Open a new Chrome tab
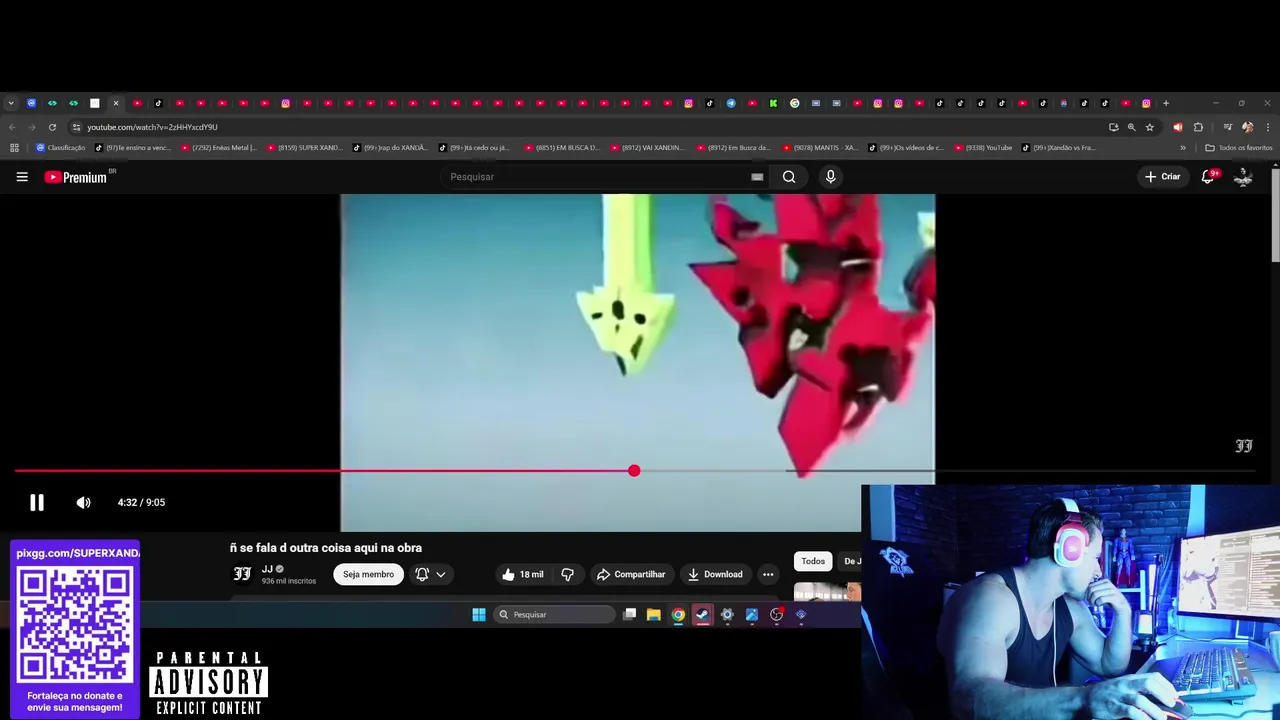This screenshot has width=1280, height=720. pos(1166,103)
